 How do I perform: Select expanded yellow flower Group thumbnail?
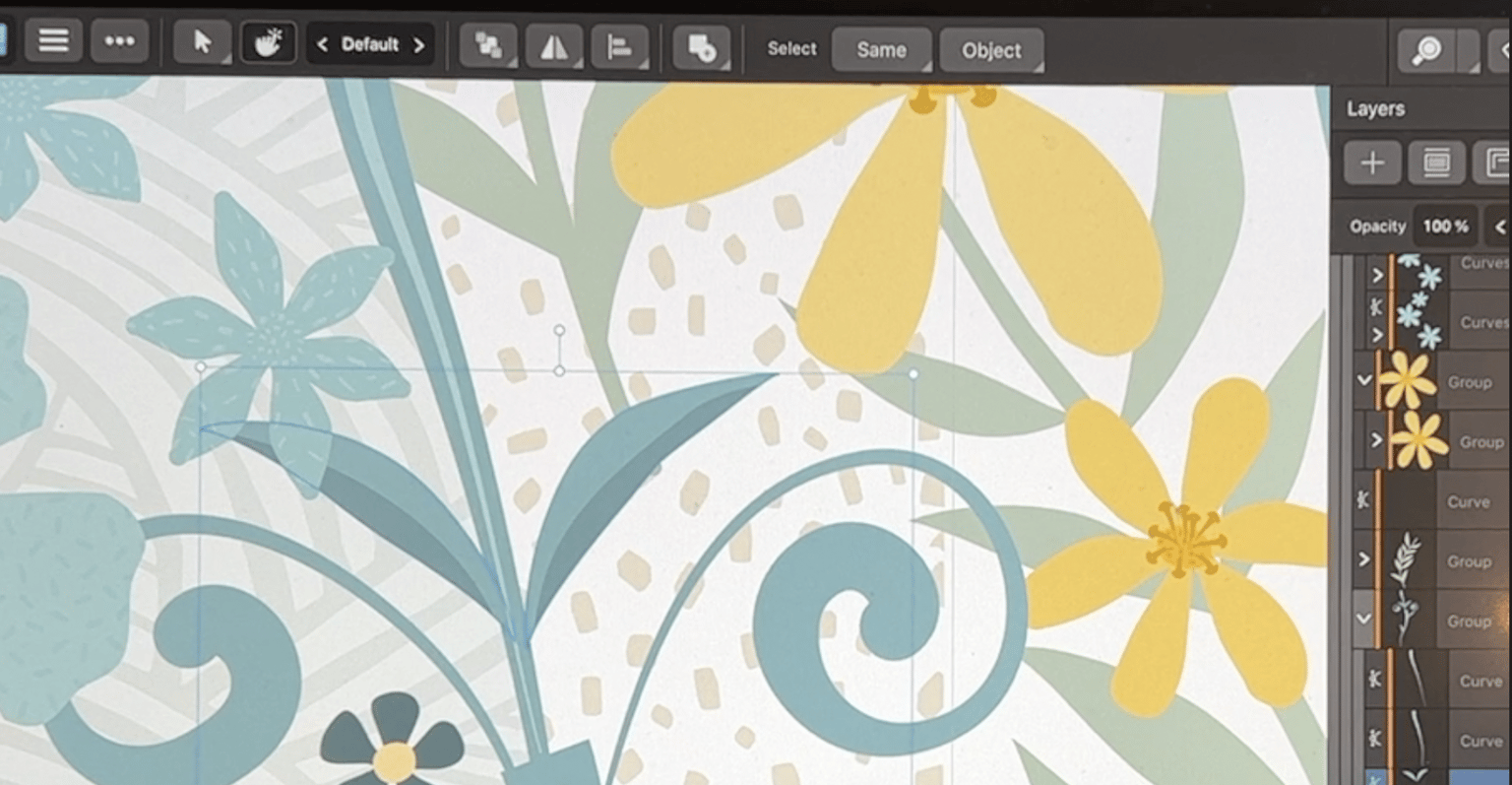coord(1407,380)
